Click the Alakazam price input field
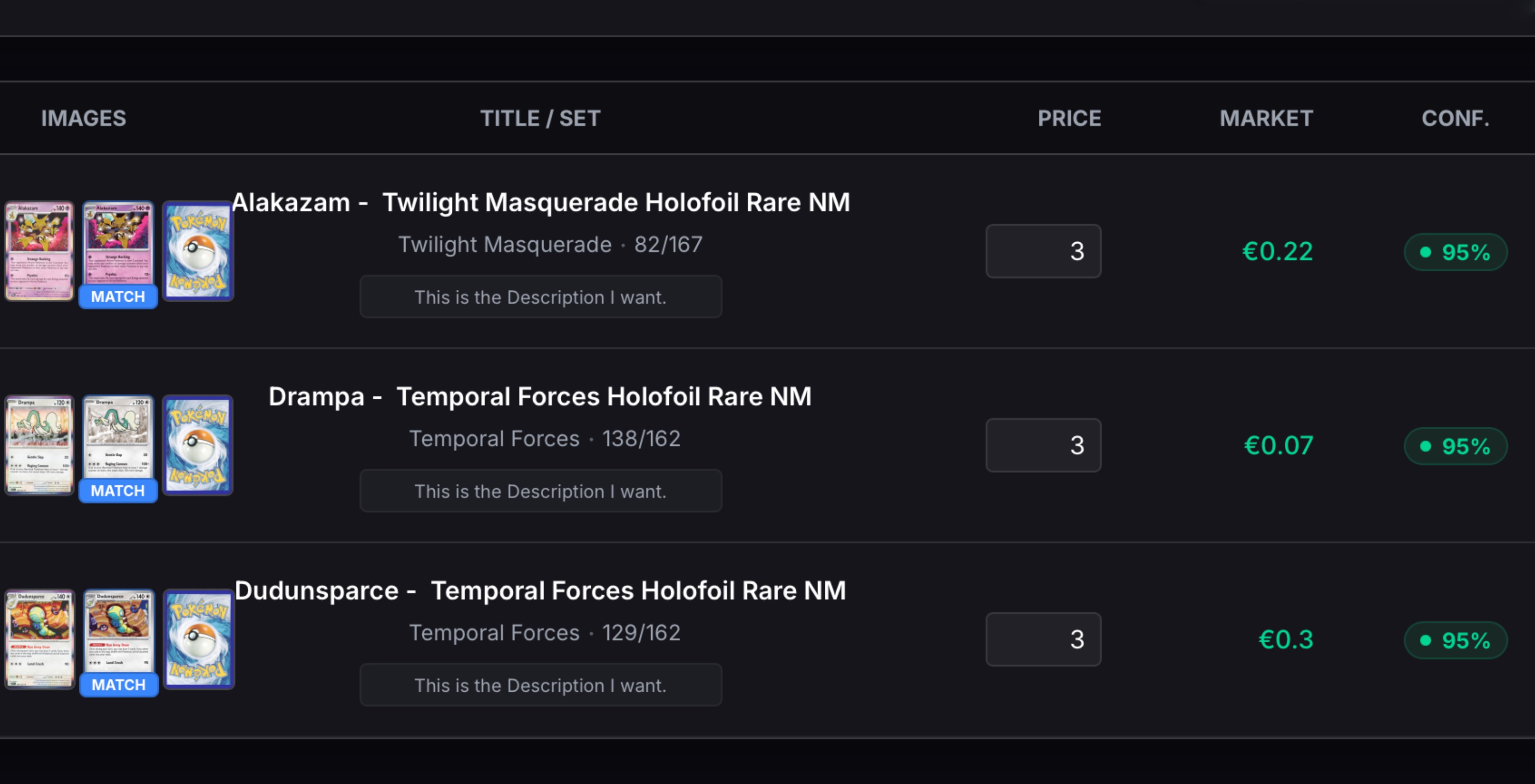This screenshot has height=784, width=1535. point(1043,251)
